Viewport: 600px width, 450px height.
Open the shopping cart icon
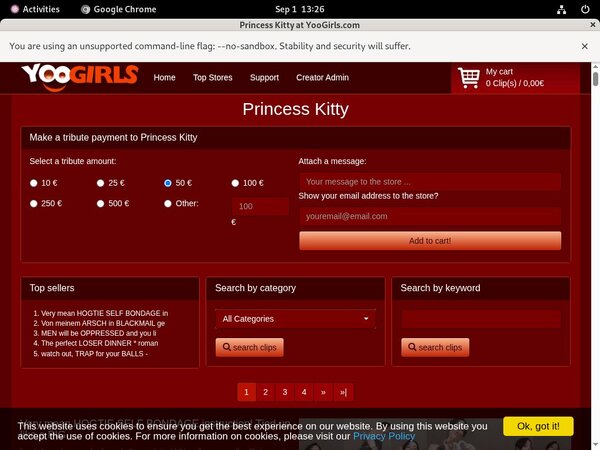point(468,77)
